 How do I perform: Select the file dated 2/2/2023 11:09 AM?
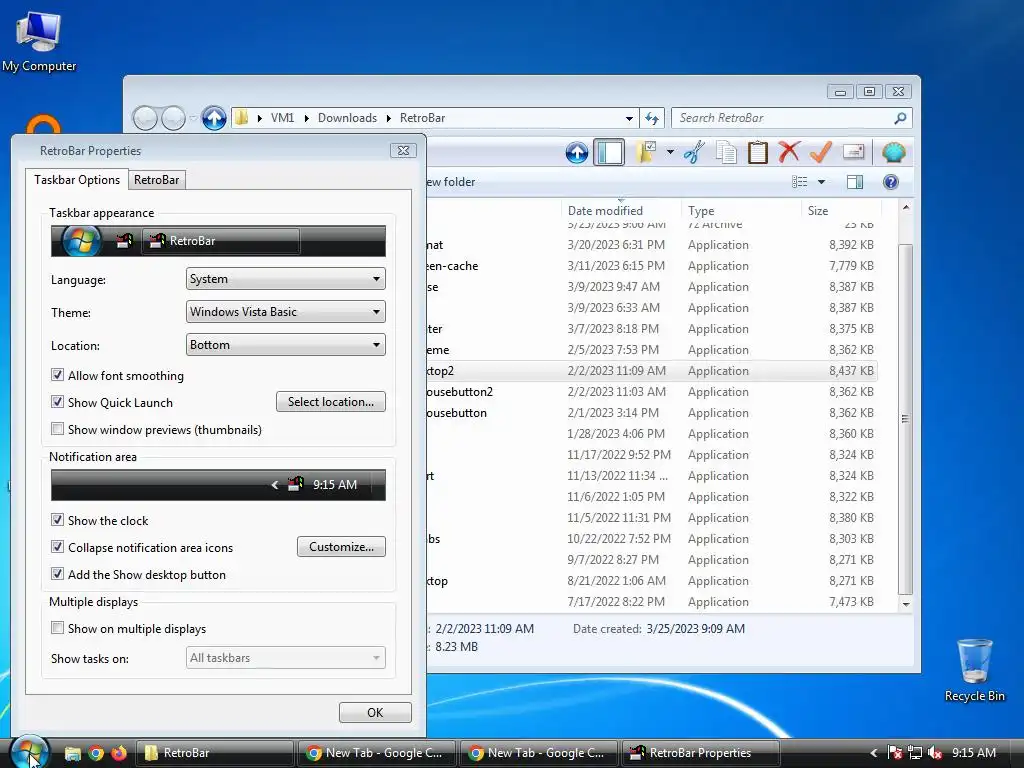[652, 371]
